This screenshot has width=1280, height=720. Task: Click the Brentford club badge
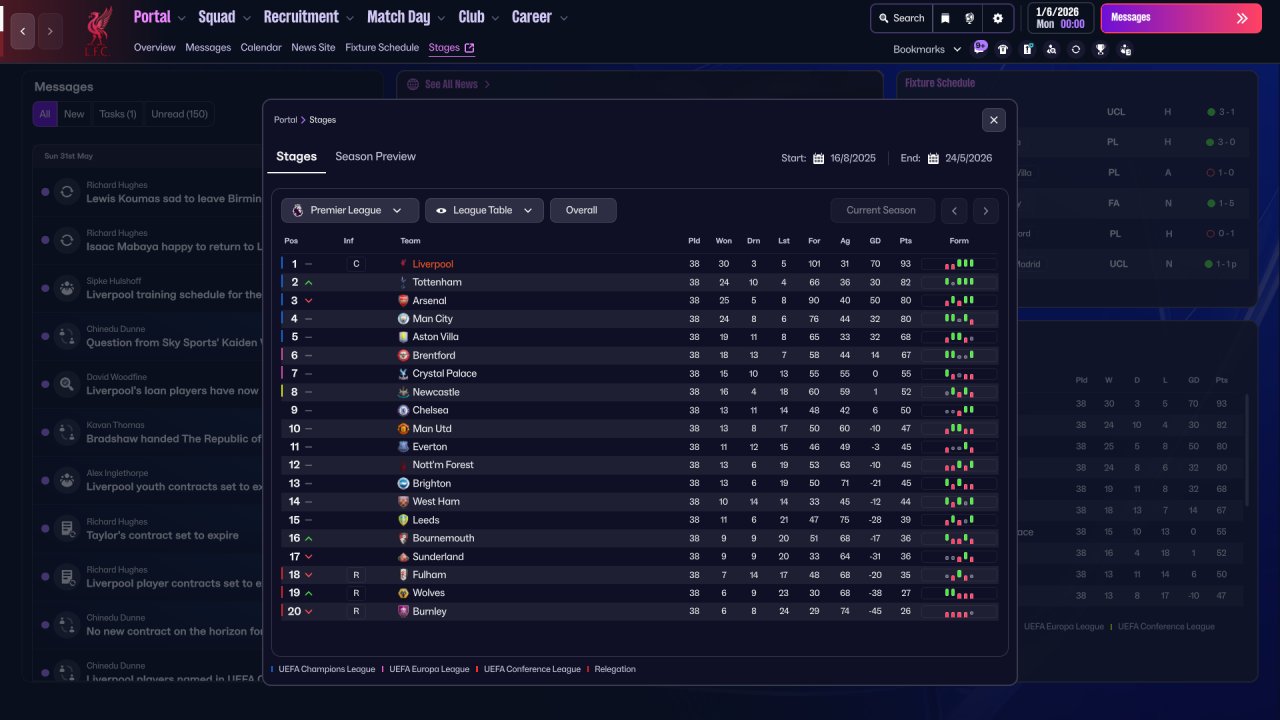coord(404,355)
